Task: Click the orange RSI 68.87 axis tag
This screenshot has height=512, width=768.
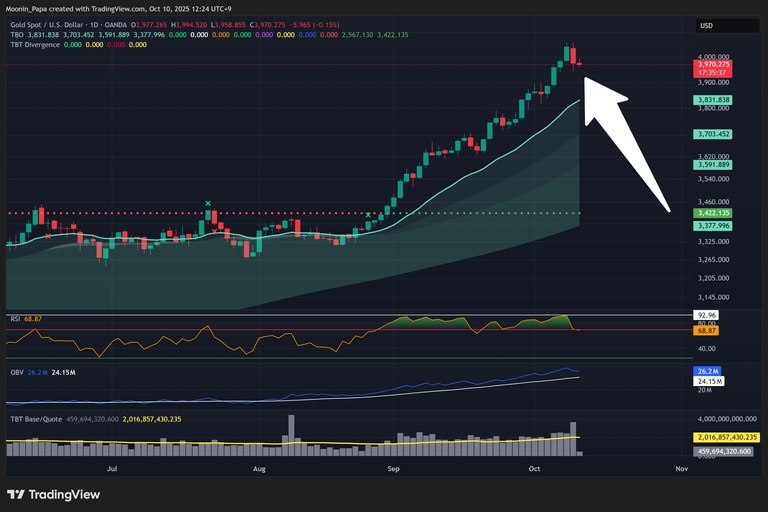Action: (707, 331)
